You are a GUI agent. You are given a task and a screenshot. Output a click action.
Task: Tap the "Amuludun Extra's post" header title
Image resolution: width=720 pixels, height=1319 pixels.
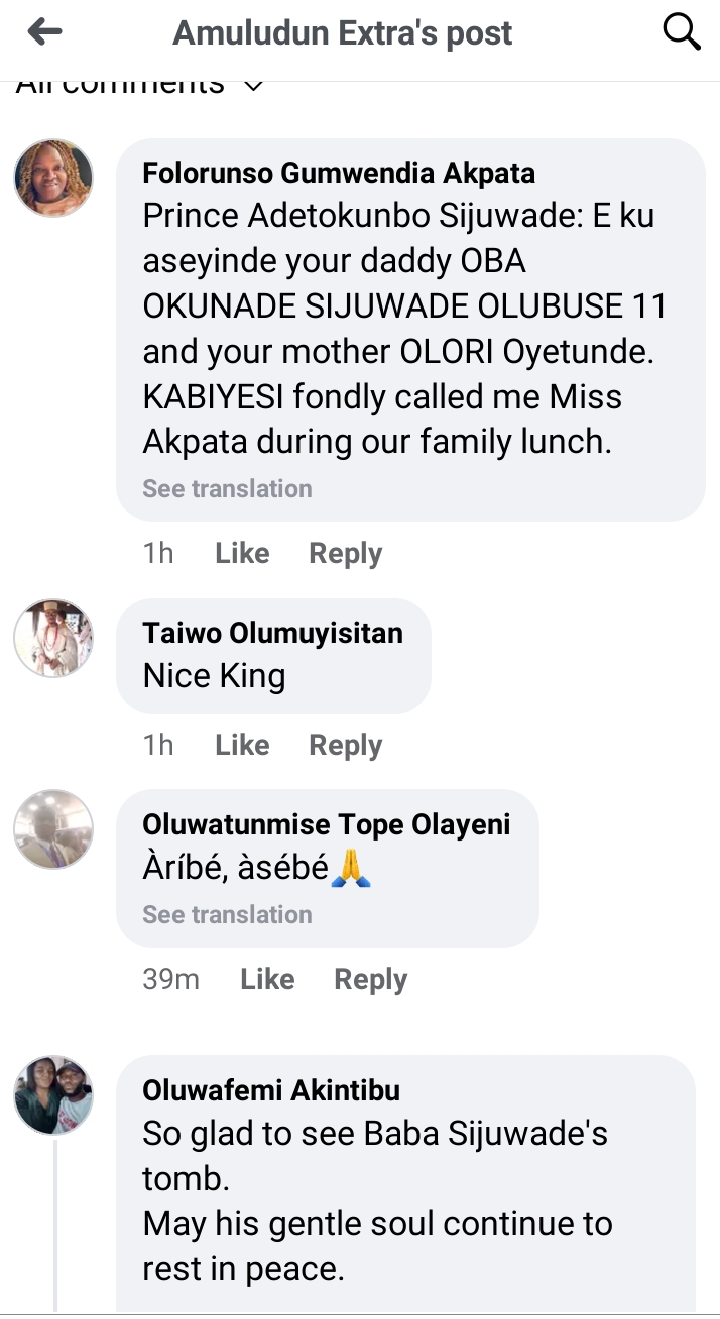click(342, 33)
